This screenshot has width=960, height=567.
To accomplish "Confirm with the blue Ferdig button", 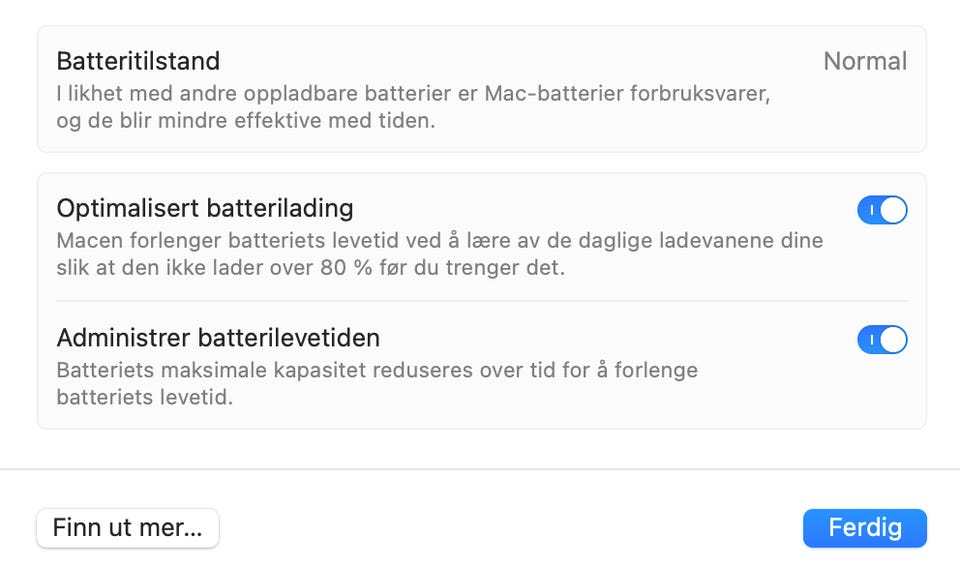I will [x=864, y=528].
